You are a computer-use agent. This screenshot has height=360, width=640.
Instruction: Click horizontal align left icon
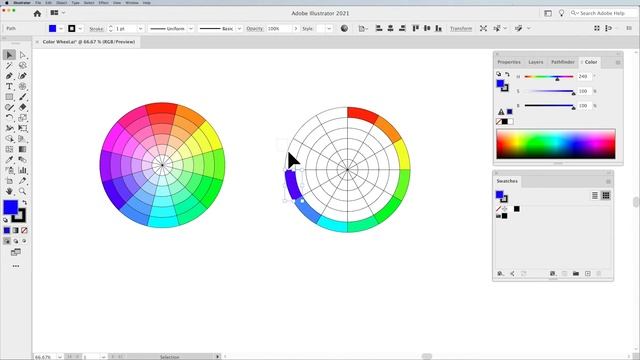pos(379,28)
